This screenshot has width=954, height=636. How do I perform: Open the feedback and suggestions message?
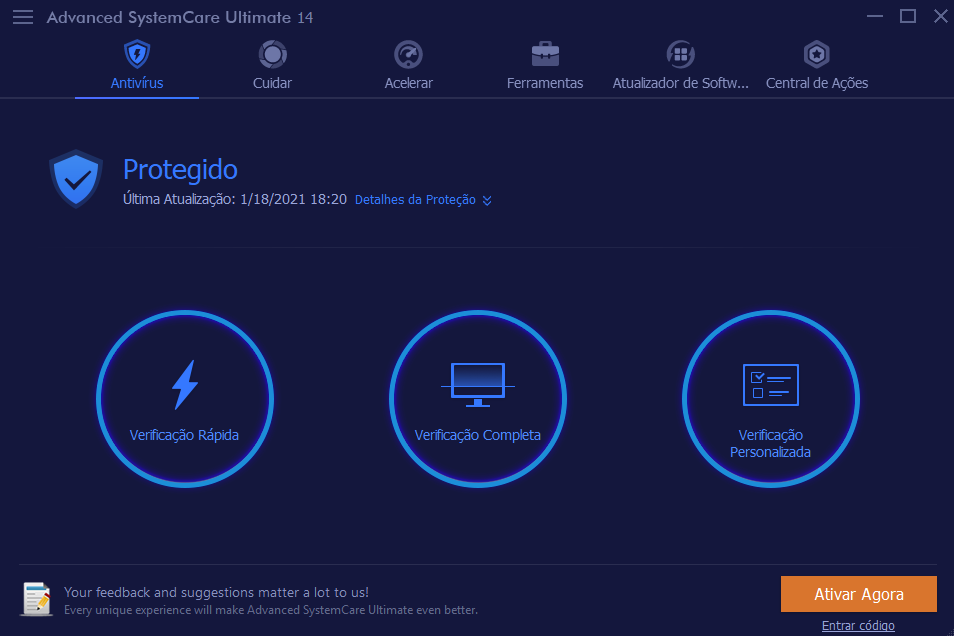coord(216,593)
